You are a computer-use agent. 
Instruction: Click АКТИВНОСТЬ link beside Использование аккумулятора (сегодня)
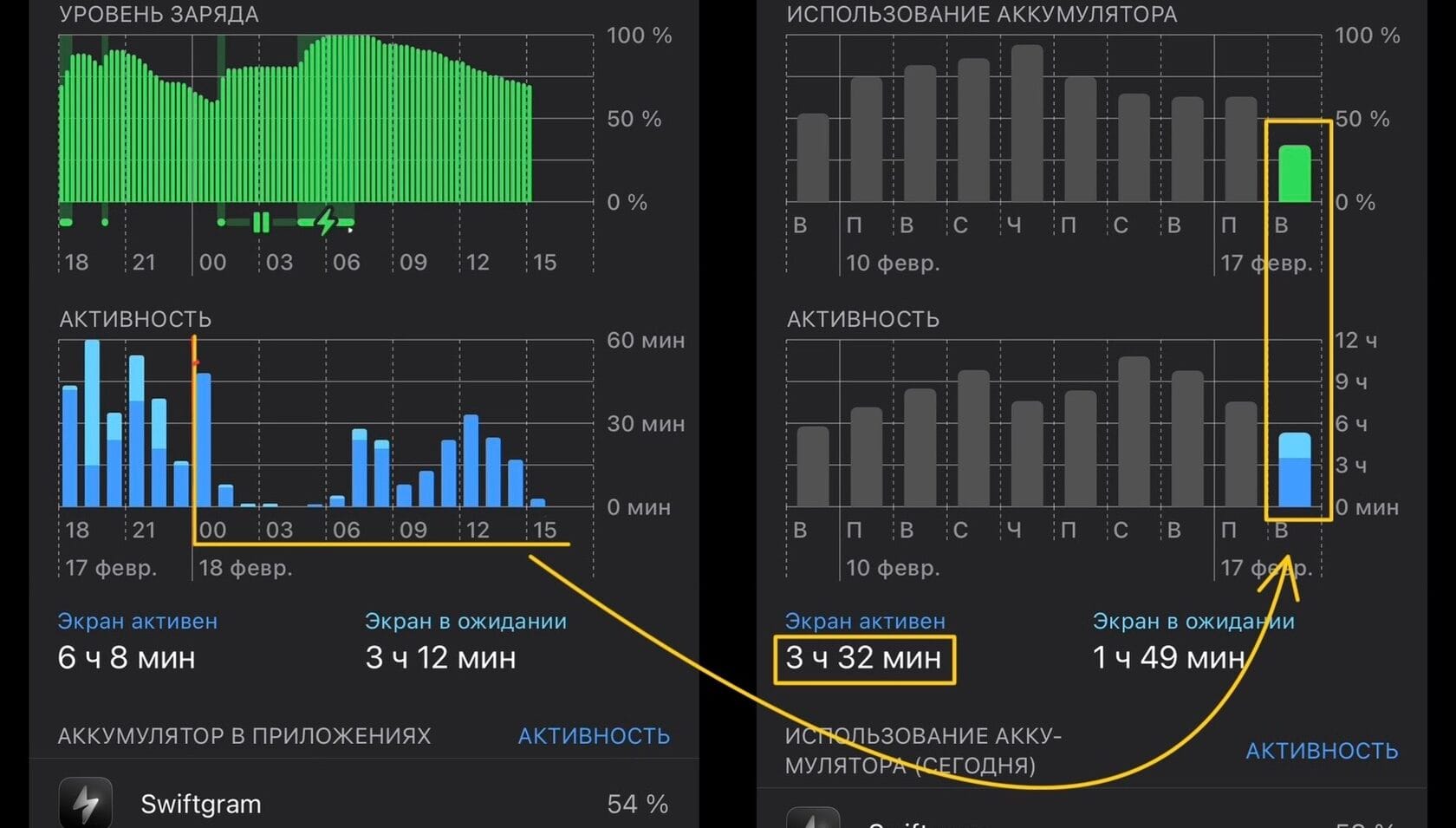(x=1322, y=751)
